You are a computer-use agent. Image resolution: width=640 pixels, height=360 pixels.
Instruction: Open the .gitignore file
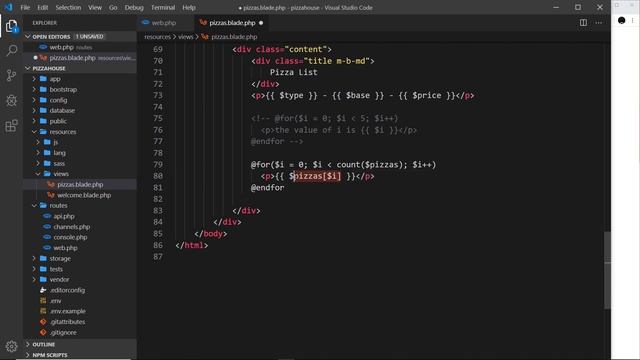(x=80, y=332)
